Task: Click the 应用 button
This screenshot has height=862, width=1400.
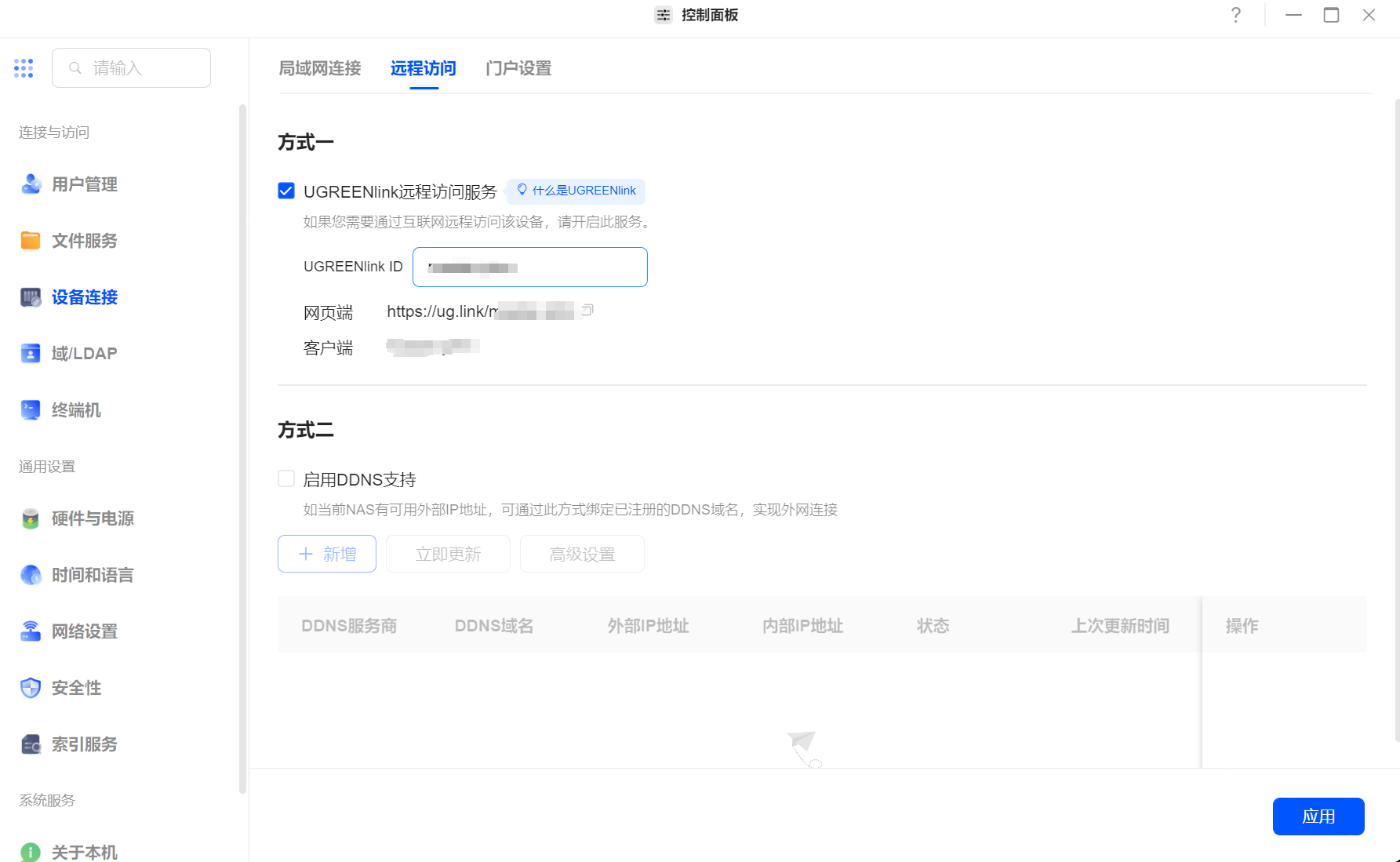Action: (x=1318, y=816)
